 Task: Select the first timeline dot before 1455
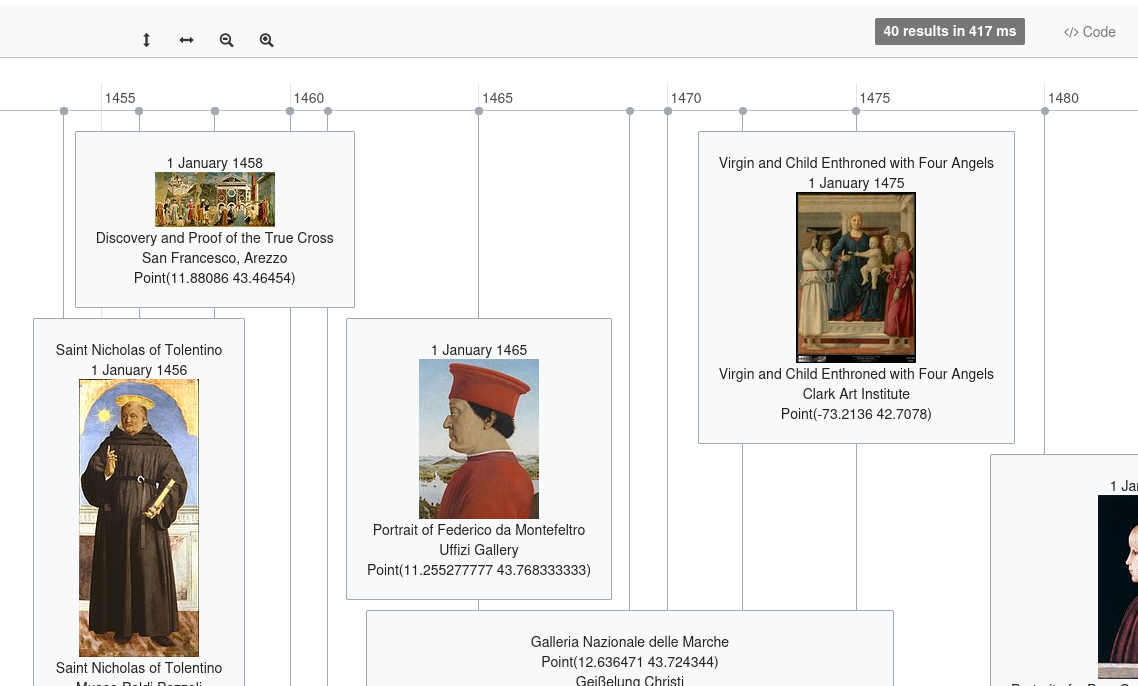point(64,111)
